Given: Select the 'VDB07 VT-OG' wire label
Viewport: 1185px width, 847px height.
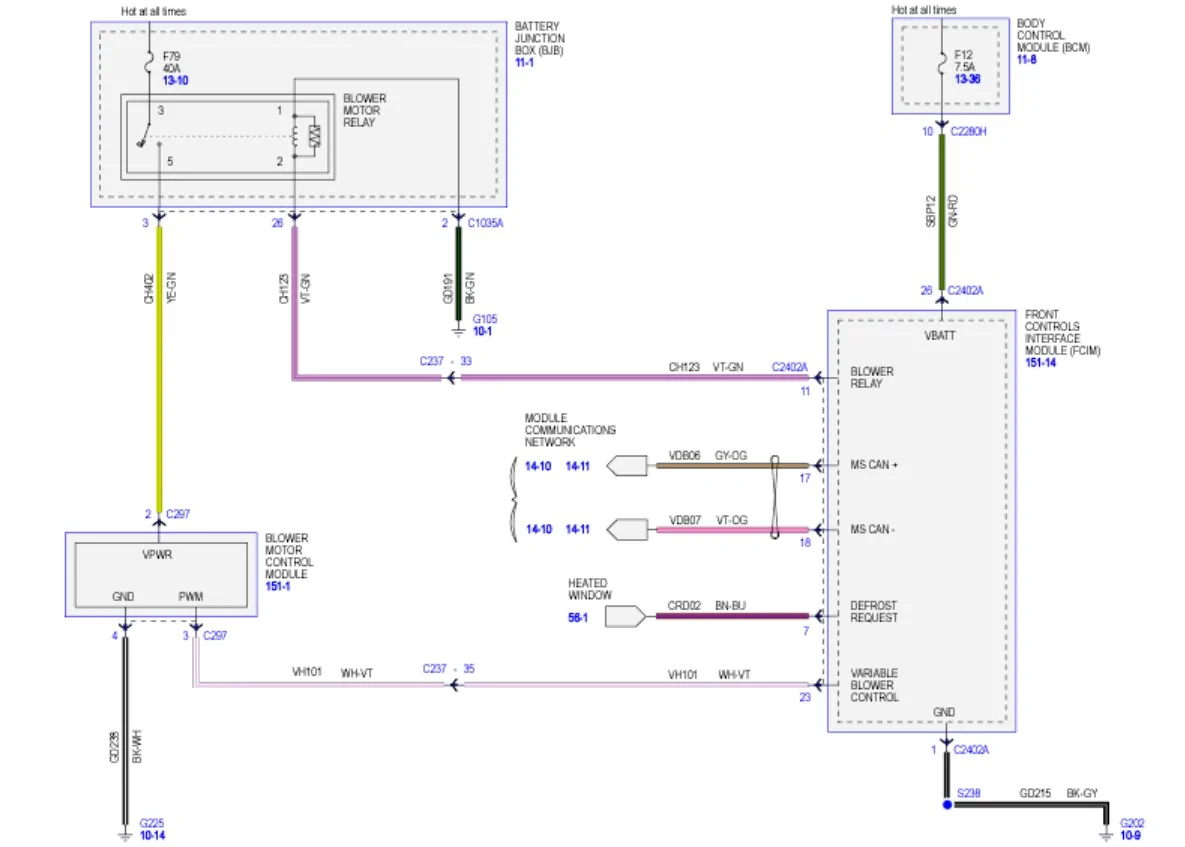Looking at the screenshot, I should (708, 520).
